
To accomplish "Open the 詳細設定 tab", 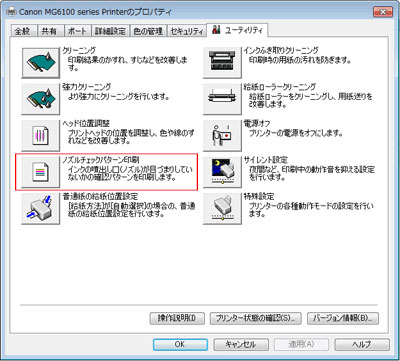I will [x=110, y=31].
